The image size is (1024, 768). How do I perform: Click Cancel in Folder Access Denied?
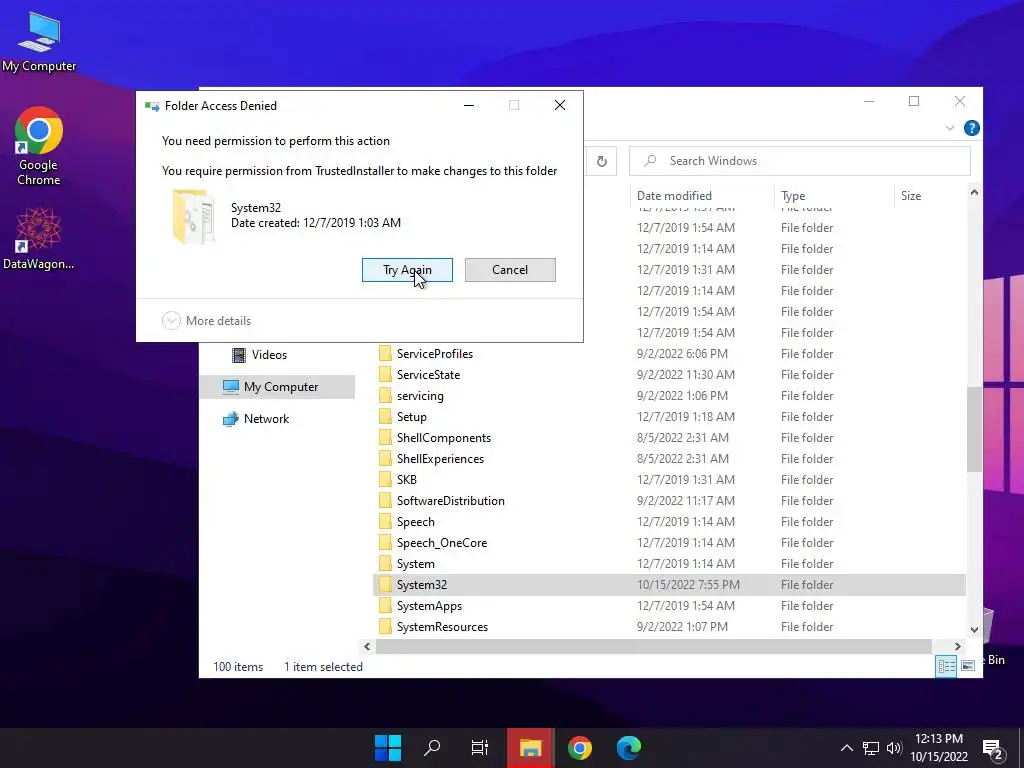[510, 270]
